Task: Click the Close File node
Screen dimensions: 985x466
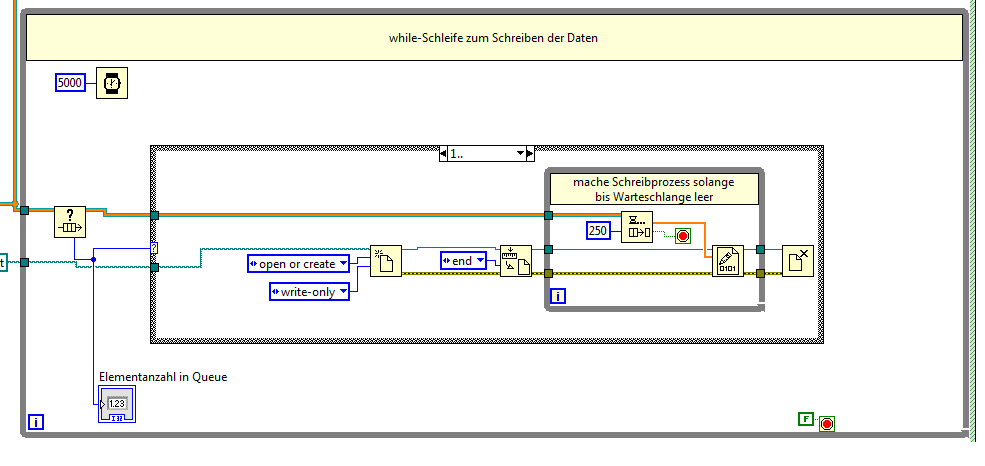Action: coord(798,261)
